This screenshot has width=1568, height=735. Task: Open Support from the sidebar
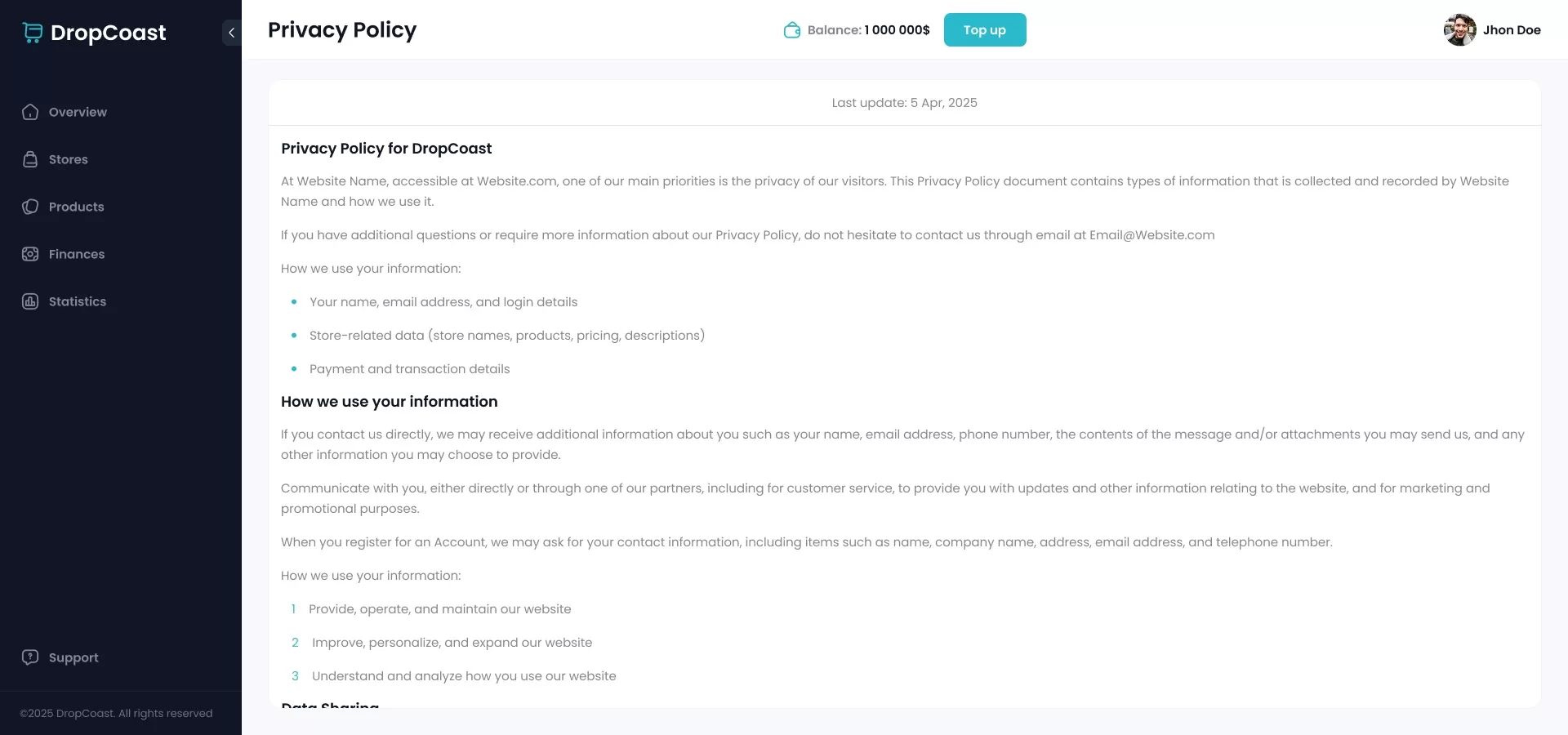coord(73,657)
